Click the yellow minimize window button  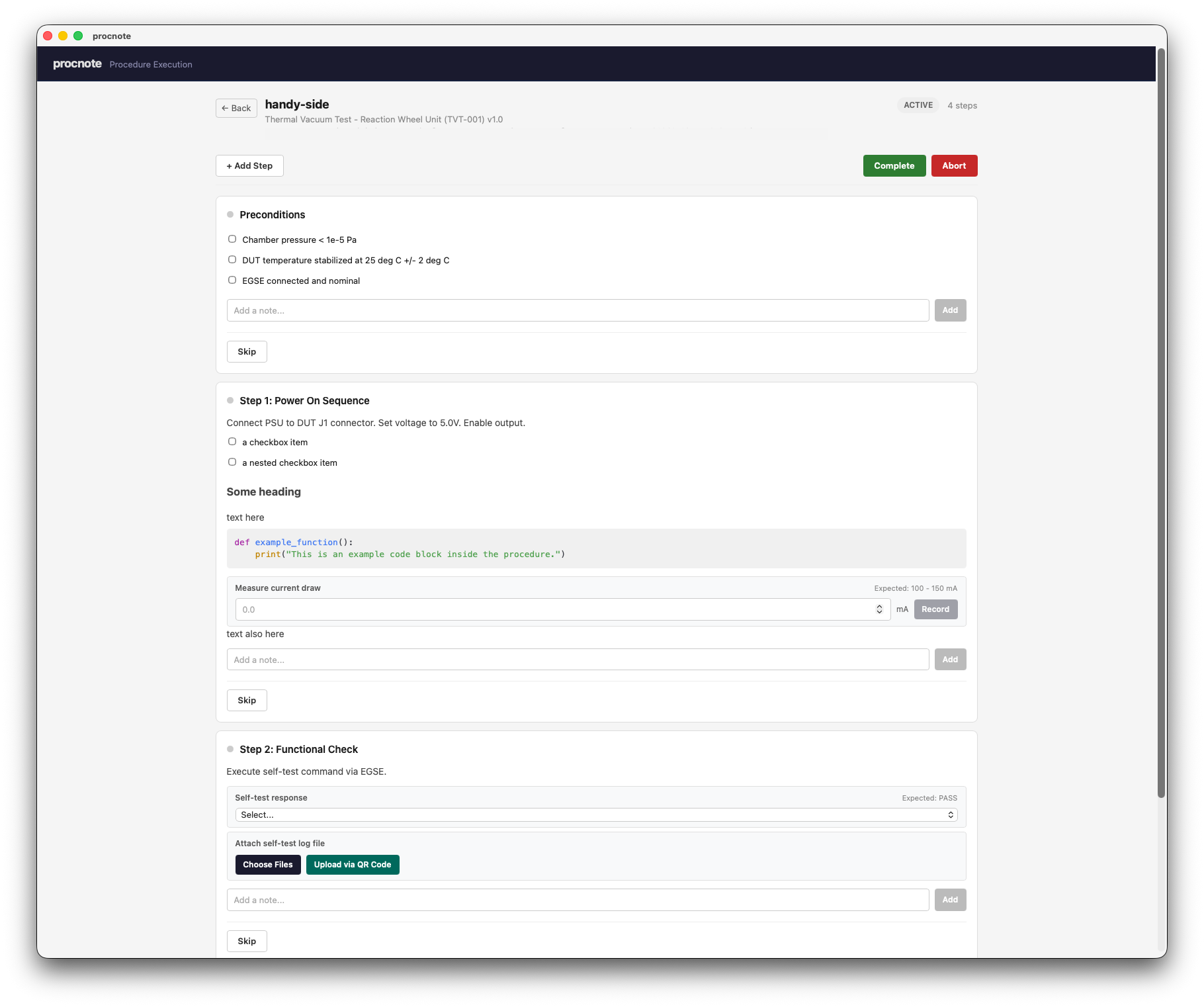pos(63,36)
